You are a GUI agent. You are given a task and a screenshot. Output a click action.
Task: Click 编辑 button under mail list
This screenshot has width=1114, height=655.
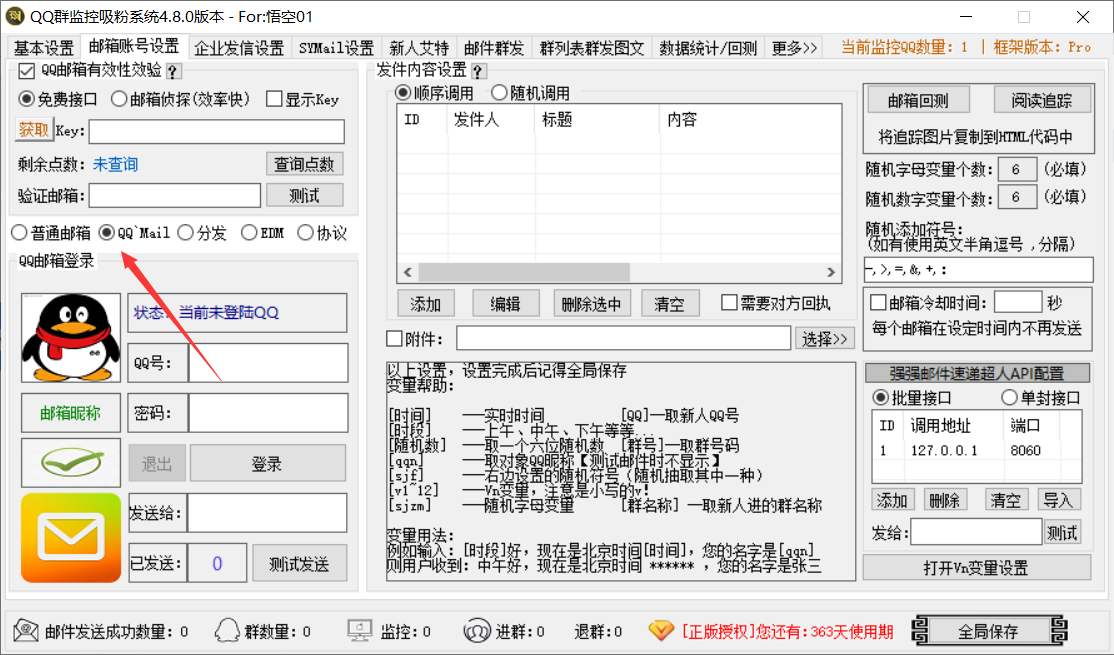[505, 304]
